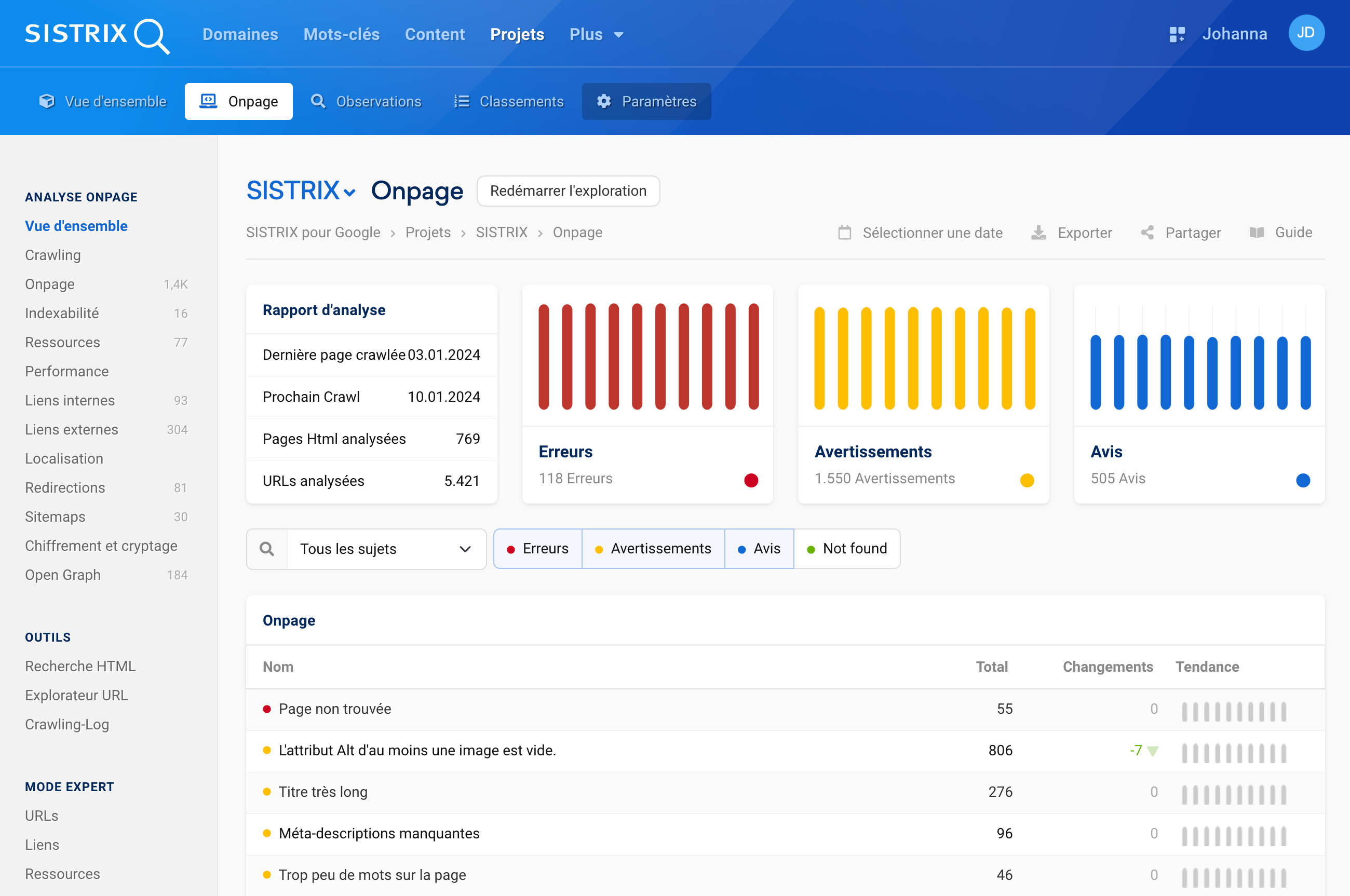Open Projets in the top menu

pyautogui.click(x=517, y=34)
